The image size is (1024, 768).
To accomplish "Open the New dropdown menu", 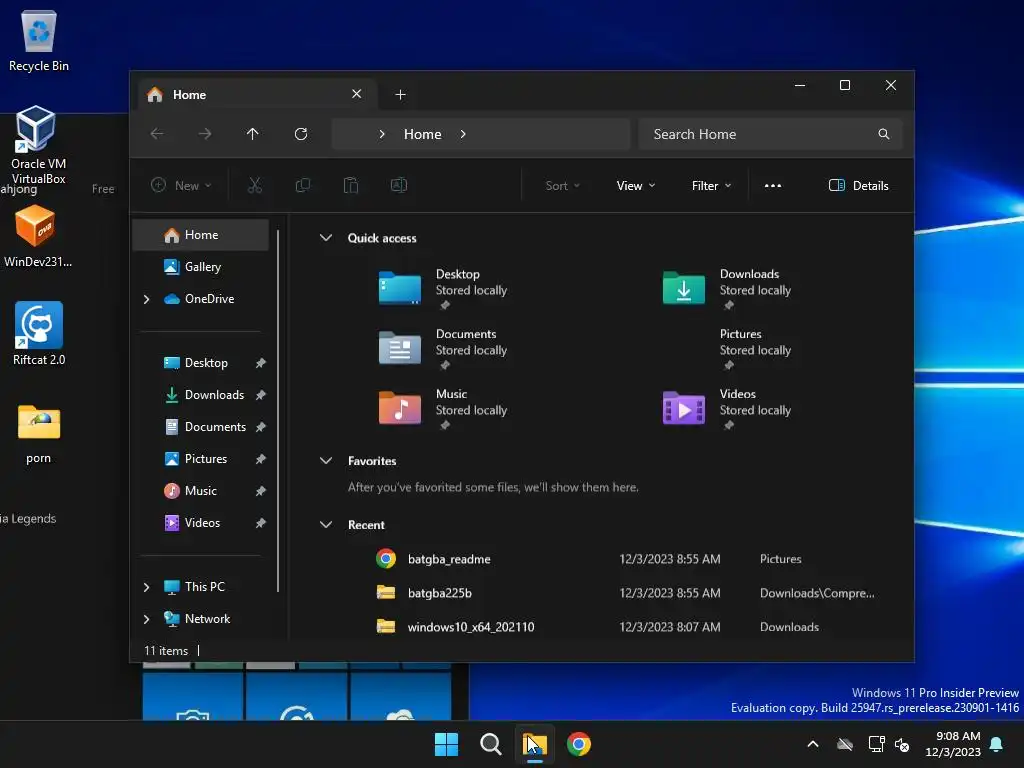I will [x=182, y=185].
